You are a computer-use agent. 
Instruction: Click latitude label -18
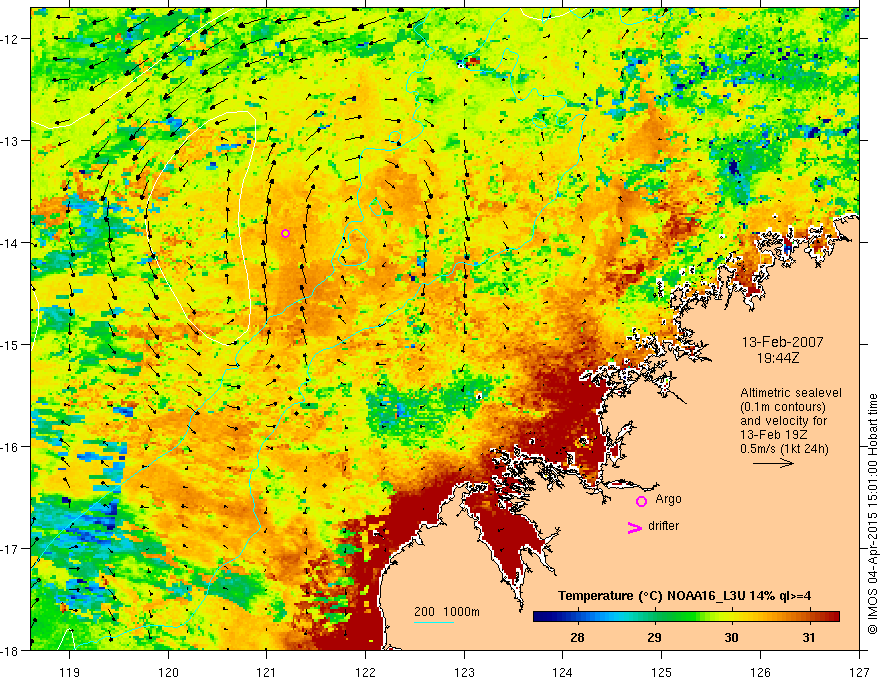[x=11, y=650]
